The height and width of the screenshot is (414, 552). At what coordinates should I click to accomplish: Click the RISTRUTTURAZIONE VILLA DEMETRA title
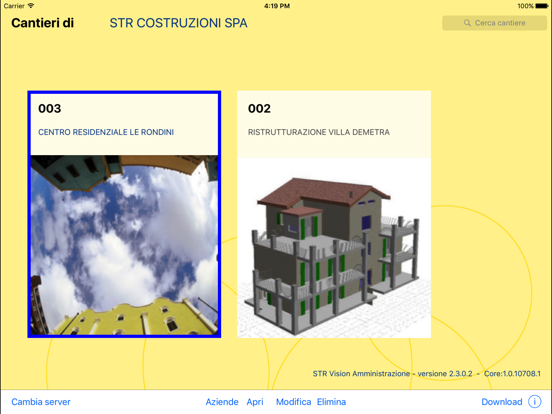pyautogui.click(x=319, y=132)
